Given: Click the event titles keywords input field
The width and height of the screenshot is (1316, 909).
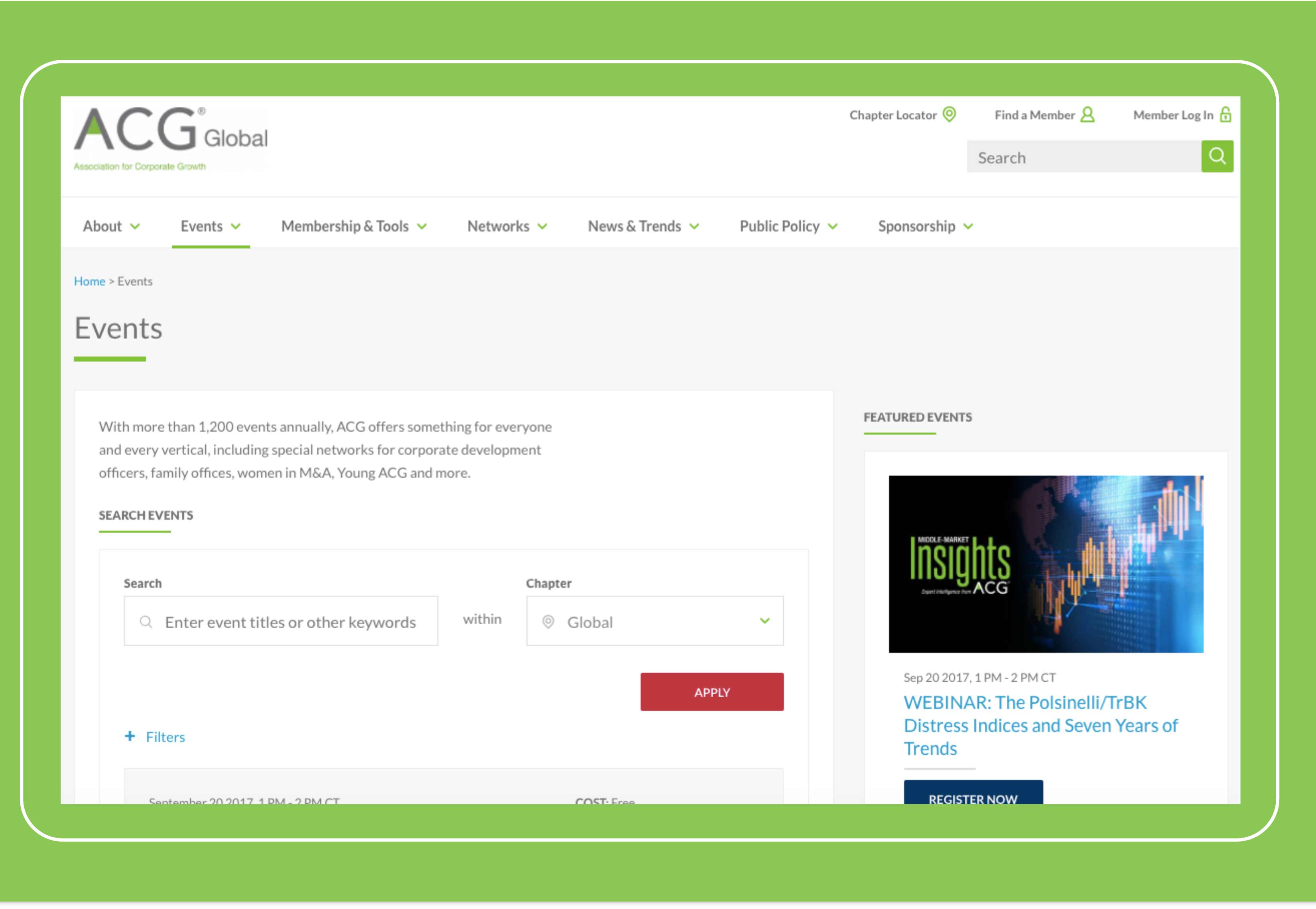Looking at the screenshot, I should tap(281, 622).
